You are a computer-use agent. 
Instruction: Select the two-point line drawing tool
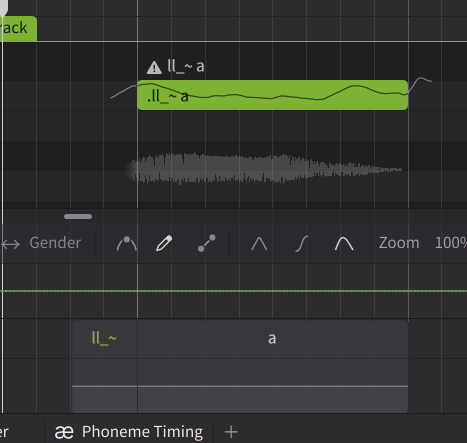coord(207,243)
